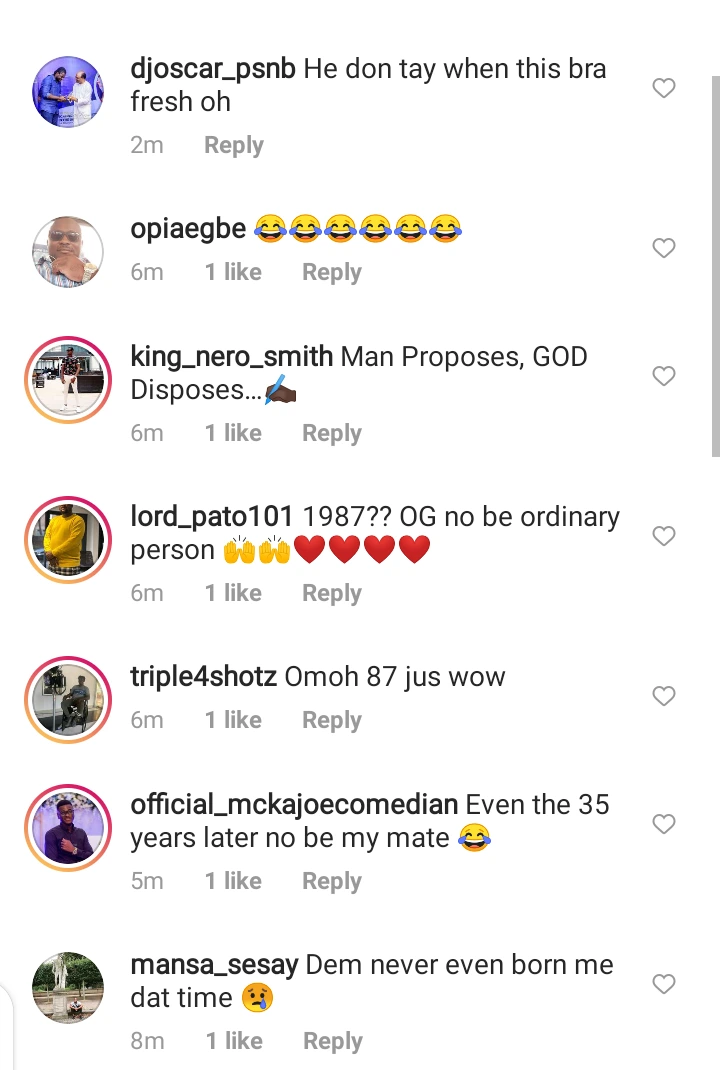Open triple4shotz's avatar story
Image resolution: width=720 pixels, height=1070 pixels.
click(x=68, y=700)
